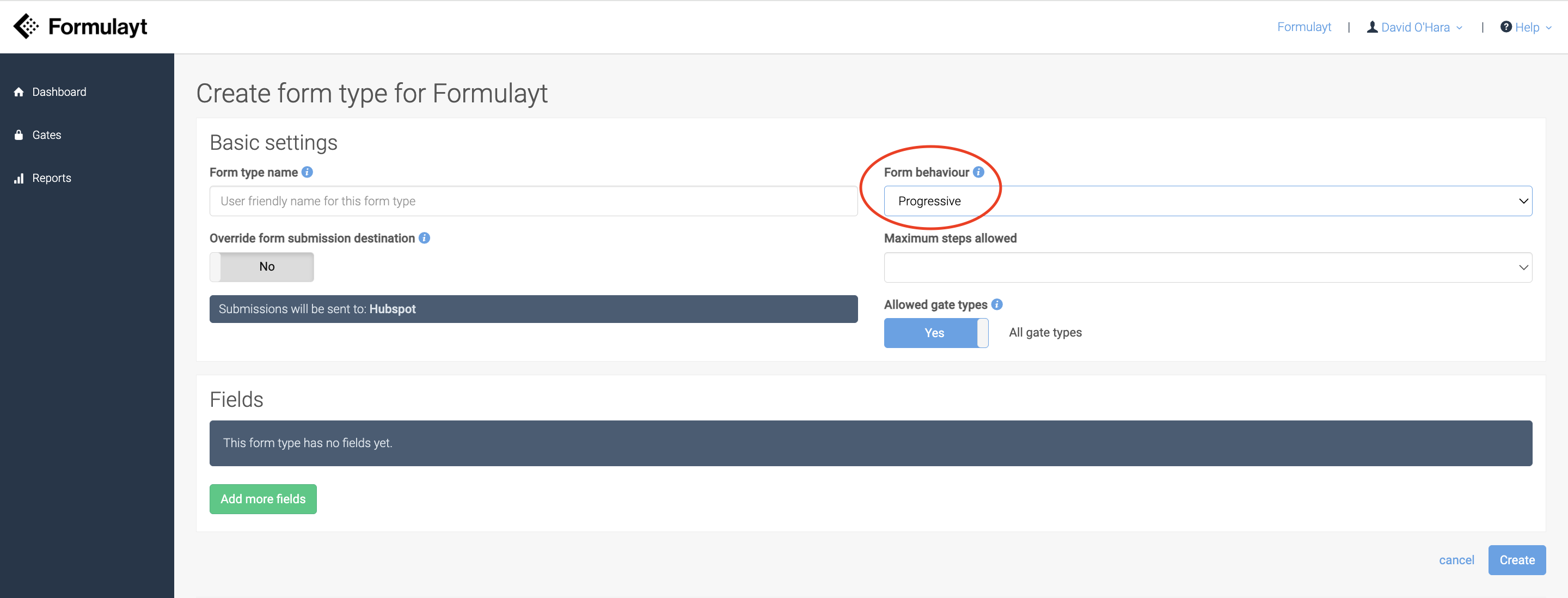Click the Reports bar chart icon
Viewport: 1568px width, 598px height.
[19, 179]
